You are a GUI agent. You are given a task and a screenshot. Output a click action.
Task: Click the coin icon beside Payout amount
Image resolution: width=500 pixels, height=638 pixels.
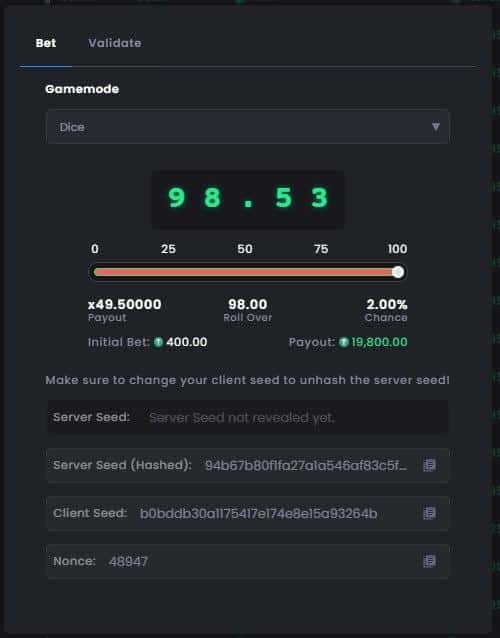344,342
